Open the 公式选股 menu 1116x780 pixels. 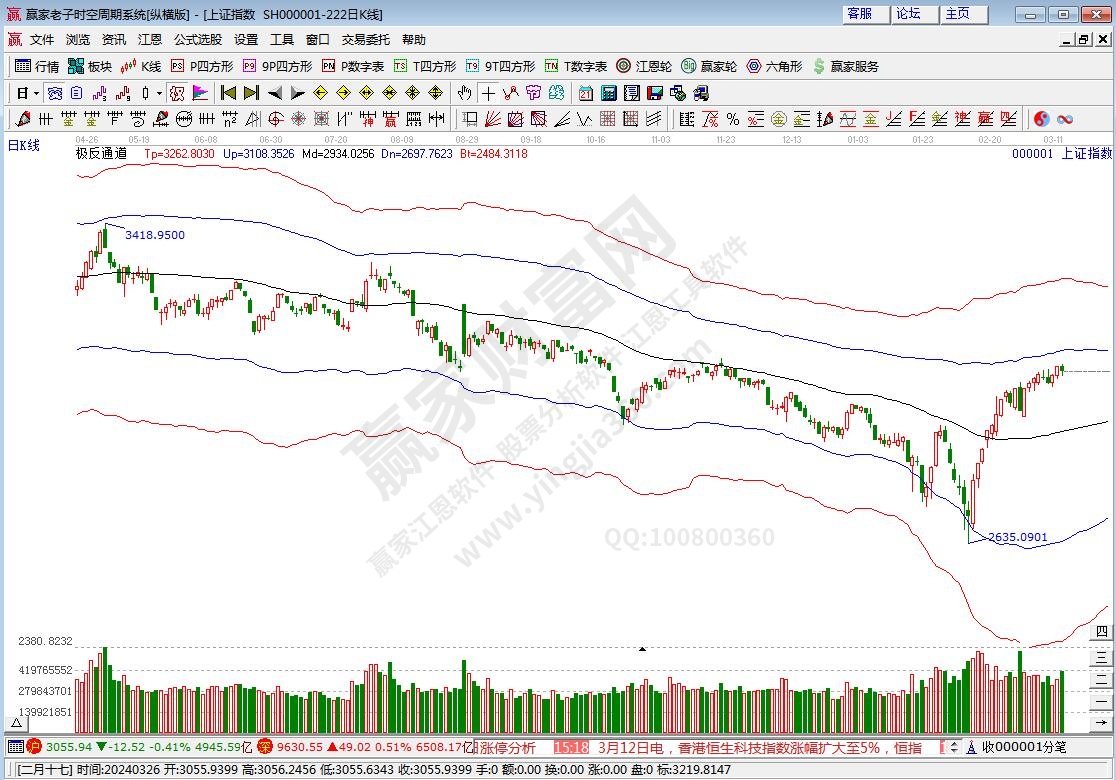pyautogui.click(x=197, y=40)
